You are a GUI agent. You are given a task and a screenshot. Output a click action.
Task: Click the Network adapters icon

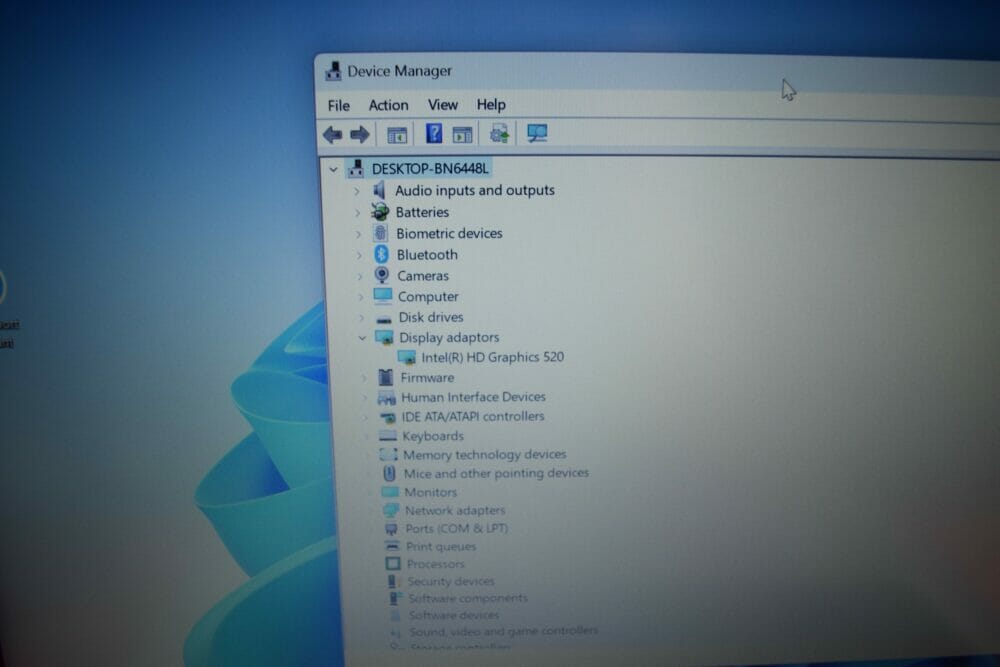tap(390, 511)
